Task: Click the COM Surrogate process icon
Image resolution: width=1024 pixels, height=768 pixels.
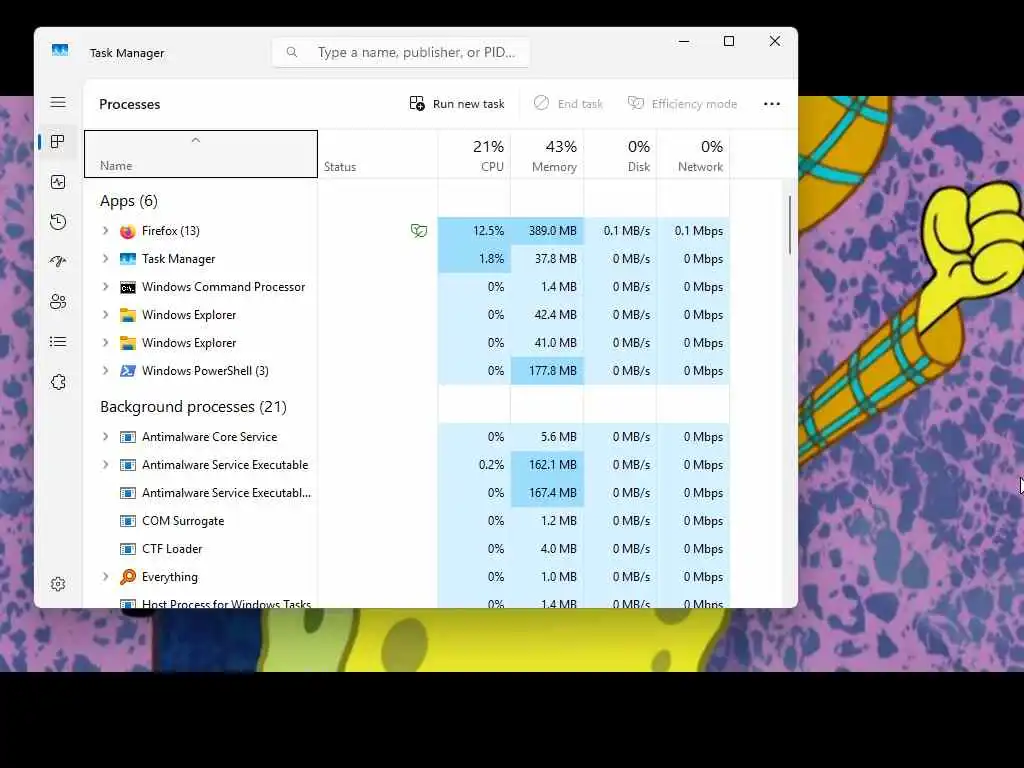Action: click(x=128, y=521)
